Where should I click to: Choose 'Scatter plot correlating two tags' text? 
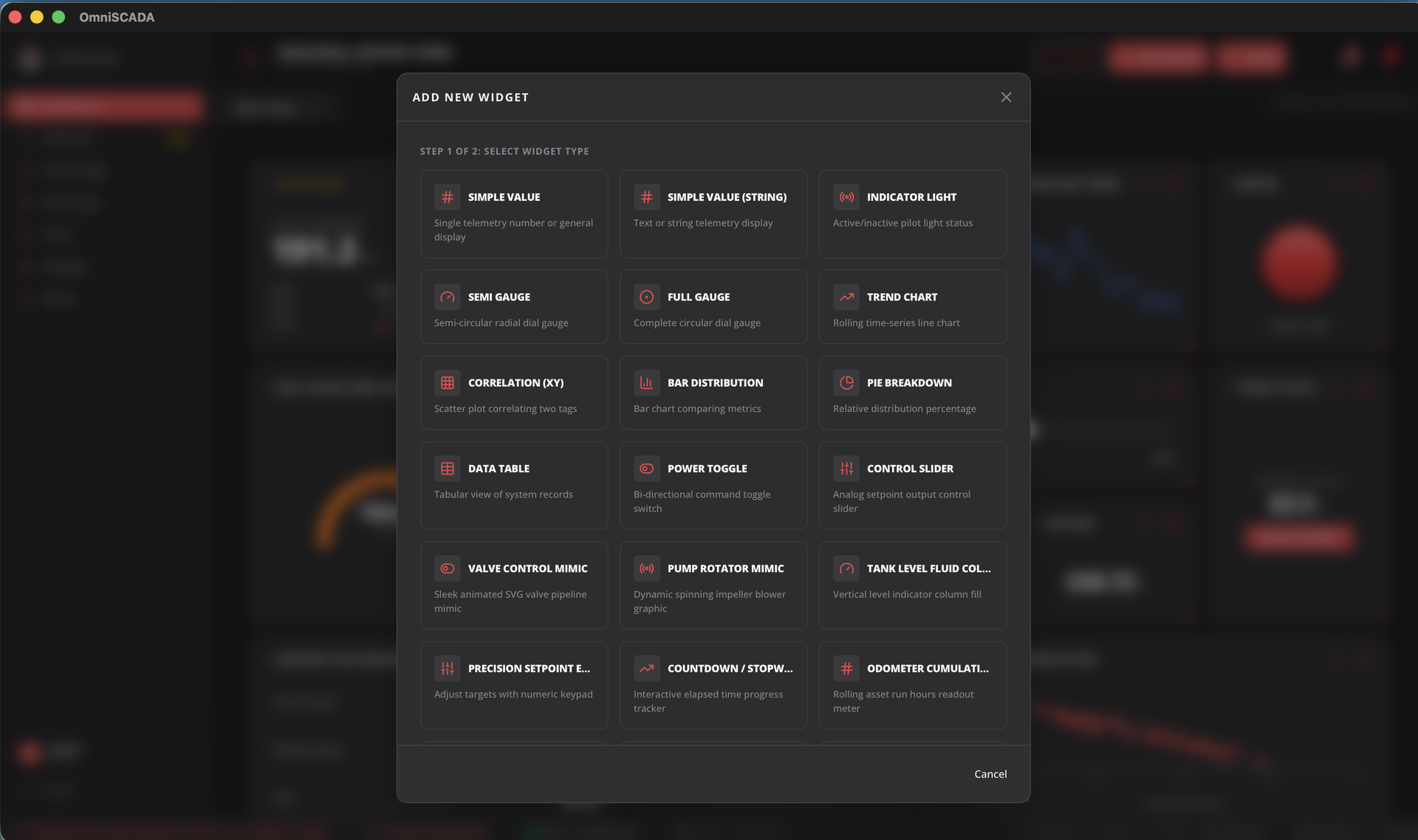click(x=505, y=408)
